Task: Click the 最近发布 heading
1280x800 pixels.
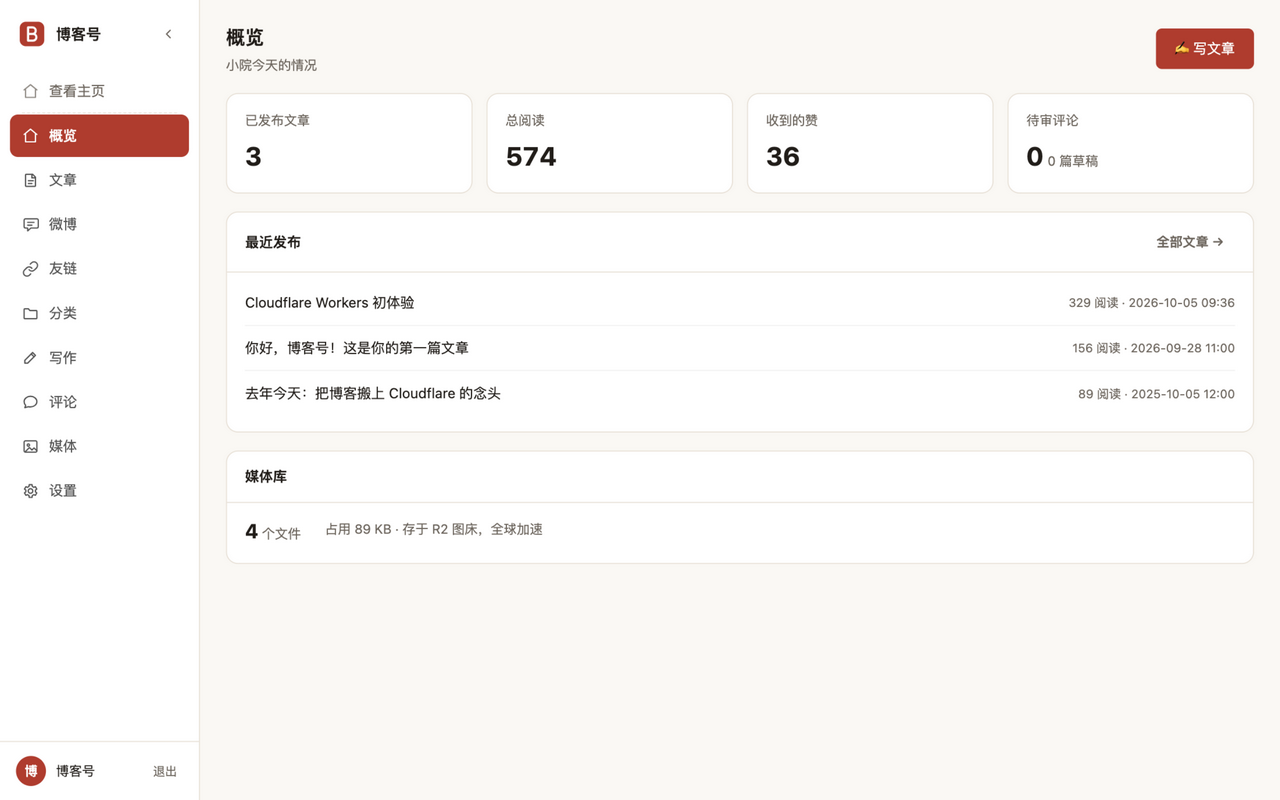Action: (x=273, y=242)
